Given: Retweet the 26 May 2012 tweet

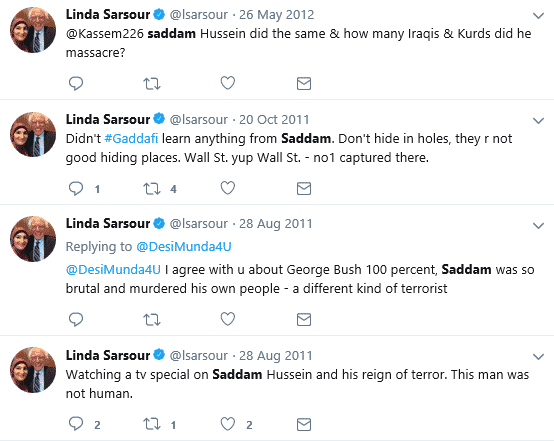Looking at the screenshot, I should (x=152, y=84).
